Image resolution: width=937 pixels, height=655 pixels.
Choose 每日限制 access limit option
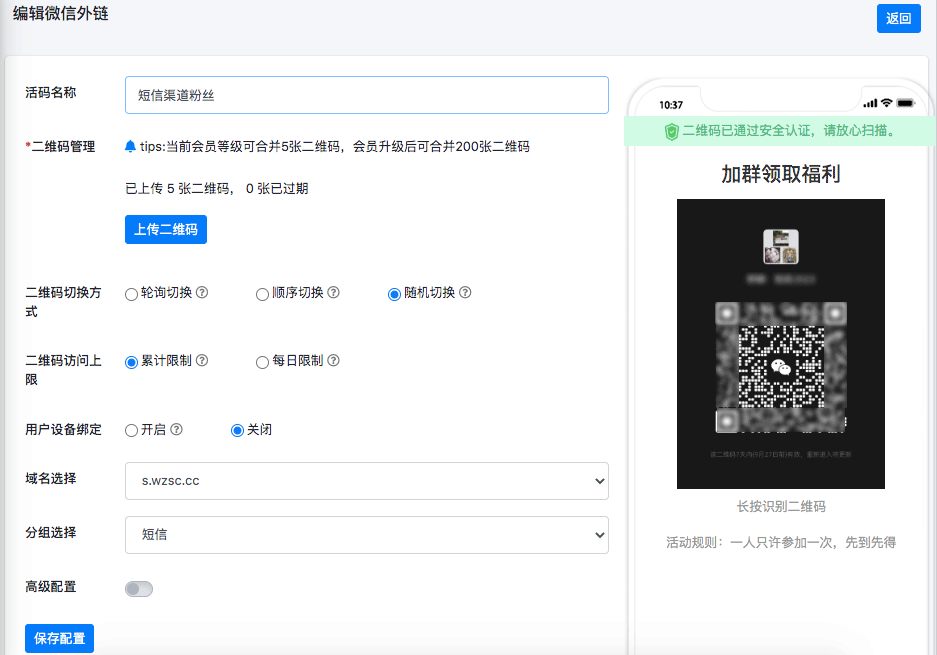pyautogui.click(x=263, y=362)
